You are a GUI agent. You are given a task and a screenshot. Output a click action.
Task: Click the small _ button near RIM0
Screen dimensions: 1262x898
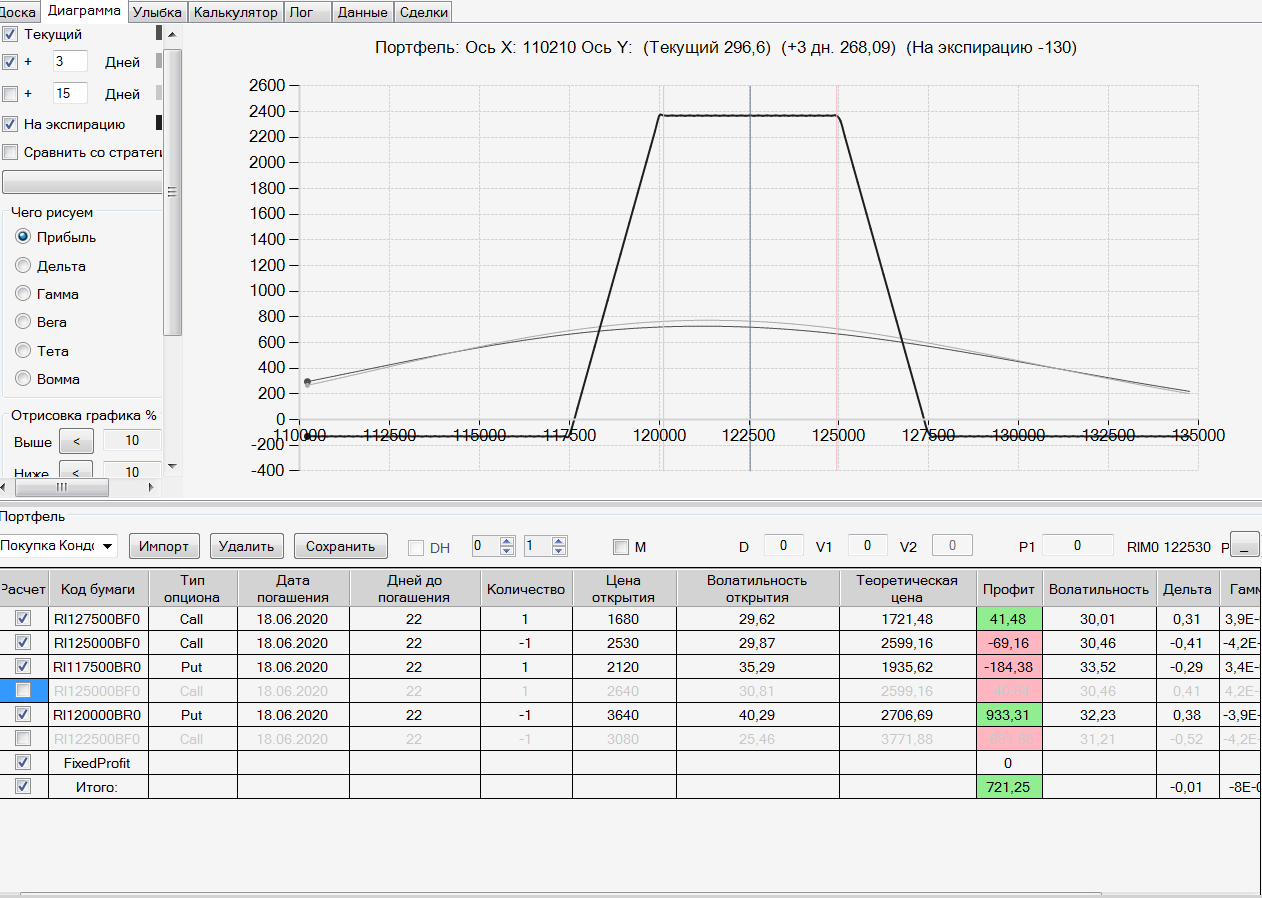click(1245, 545)
